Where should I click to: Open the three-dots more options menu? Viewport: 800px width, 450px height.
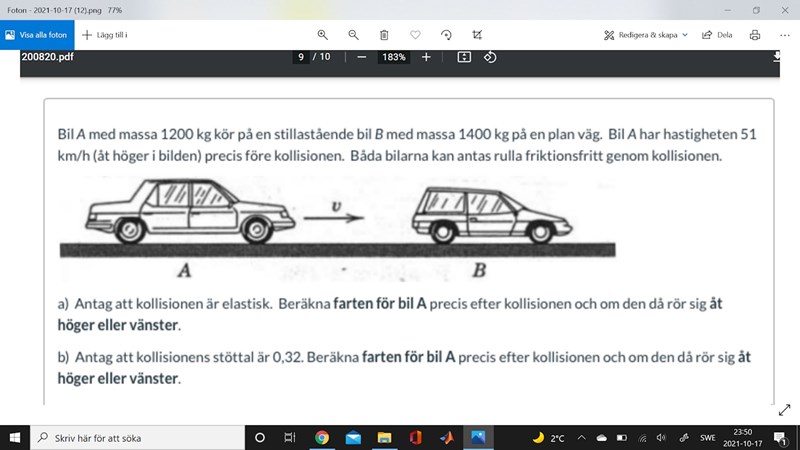pos(784,34)
